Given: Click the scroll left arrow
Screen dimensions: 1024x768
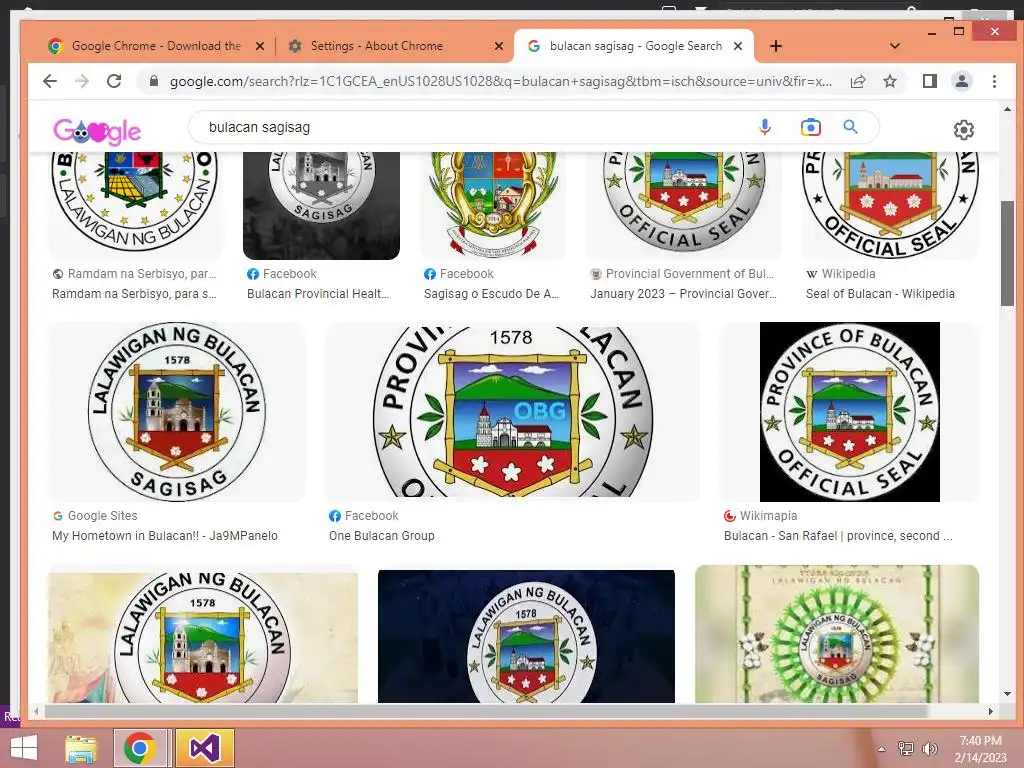Looking at the screenshot, I should [37, 711].
